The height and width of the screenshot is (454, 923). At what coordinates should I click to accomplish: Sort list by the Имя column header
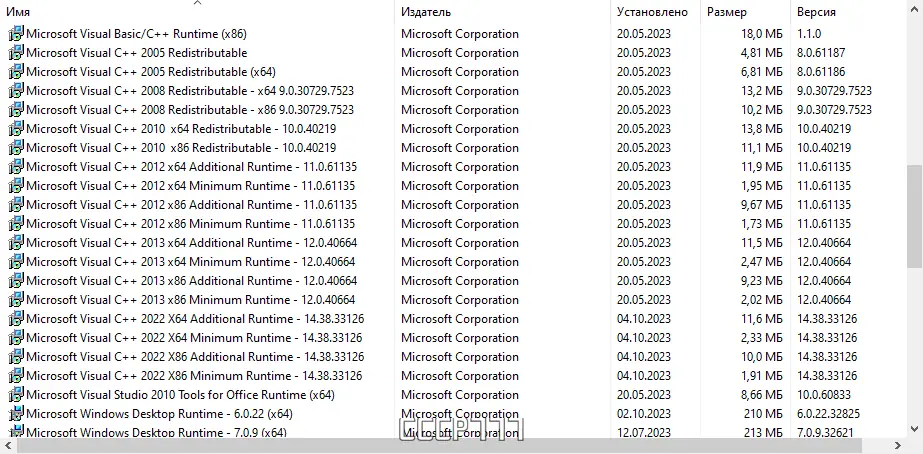[x=18, y=12]
